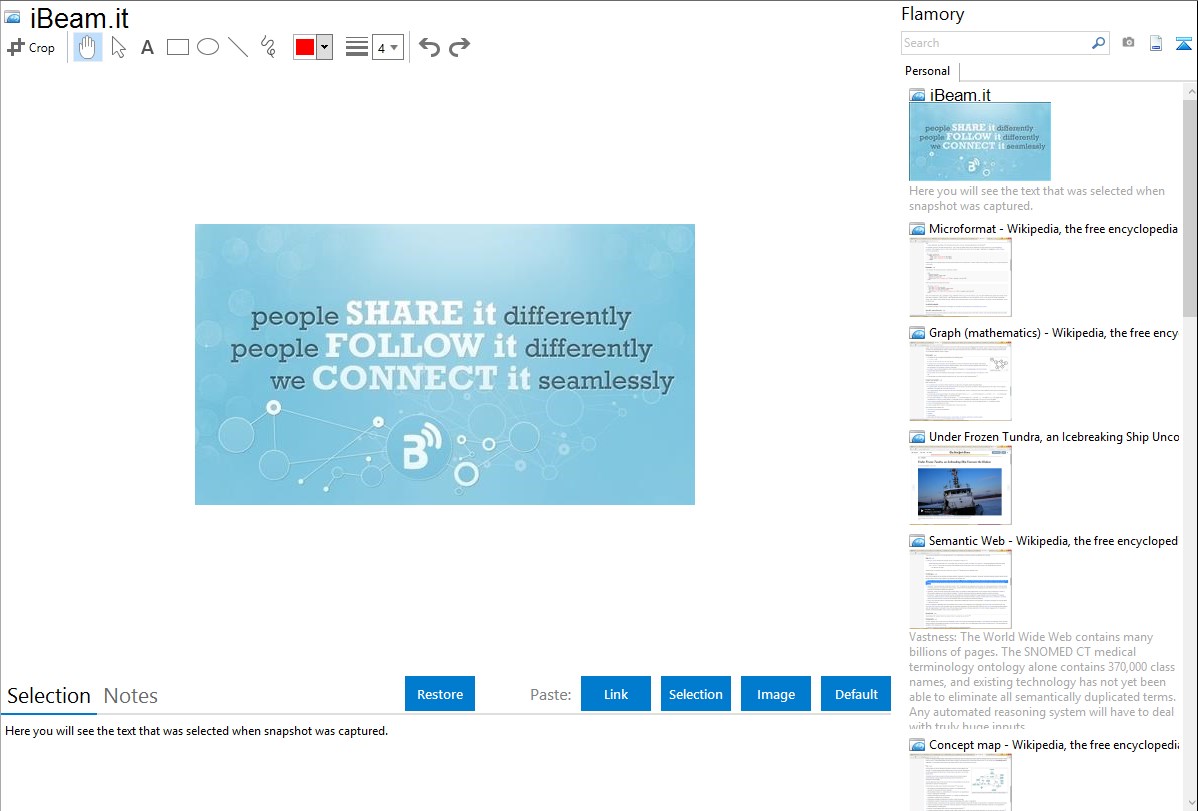Click the scroll up arrow in sidebar
The image size is (1198, 811).
pyautogui.click(x=1190, y=91)
